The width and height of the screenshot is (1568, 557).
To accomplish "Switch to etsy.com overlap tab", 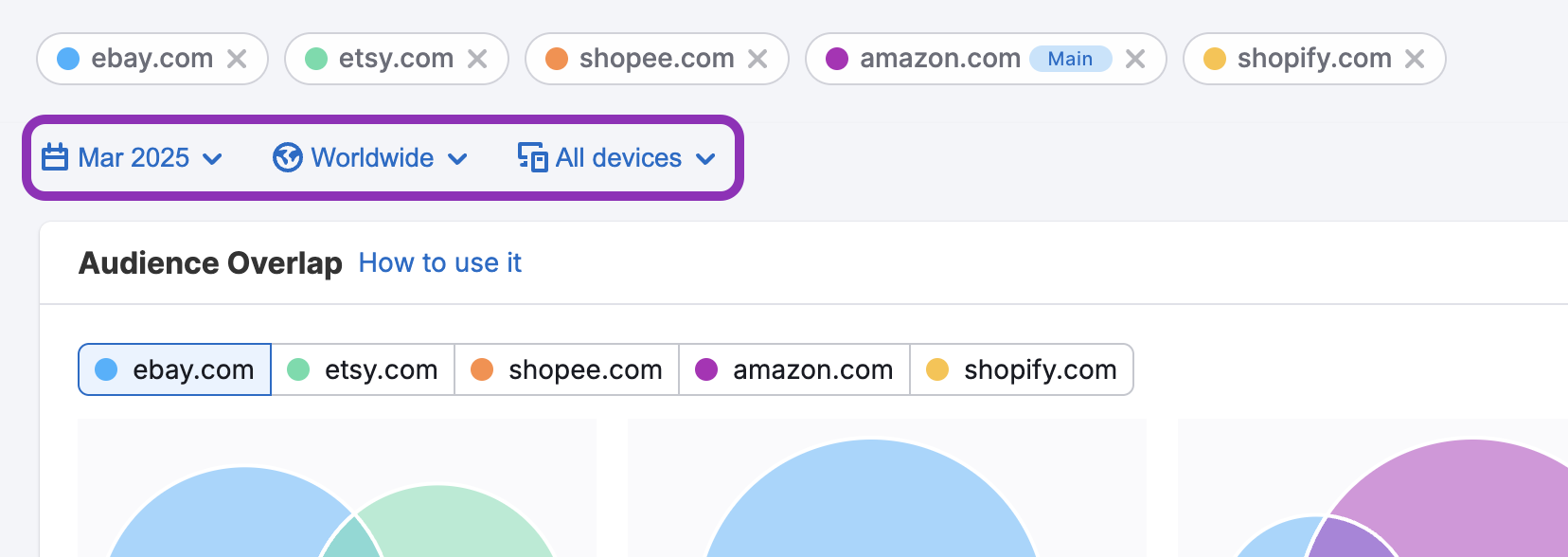I will click(363, 369).
